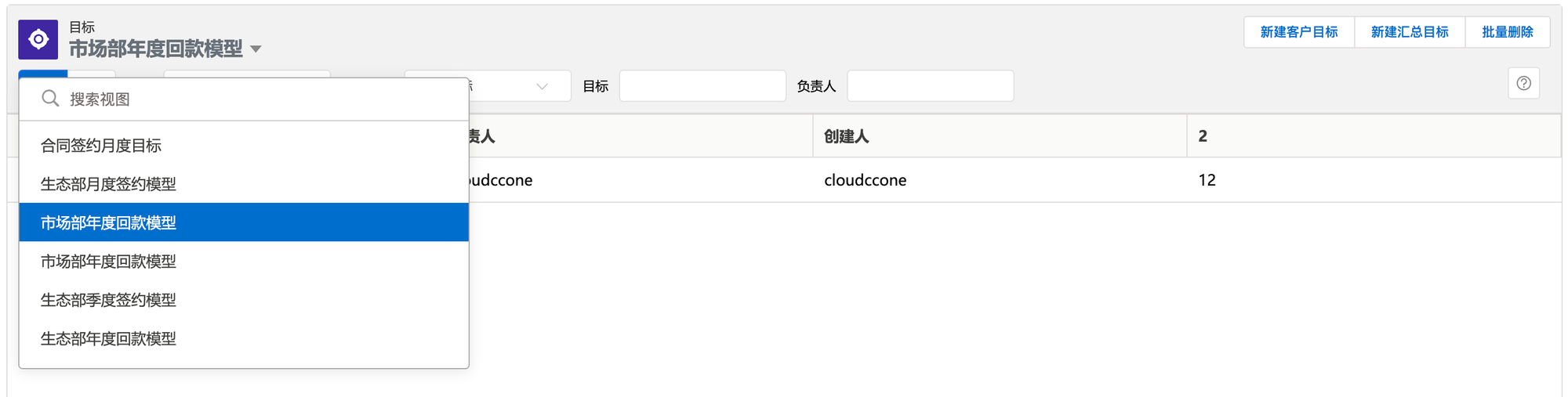Image resolution: width=1568 pixels, height=397 pixels.
Task: Focus the 目标 filter input field
Action: click(702, 86)
